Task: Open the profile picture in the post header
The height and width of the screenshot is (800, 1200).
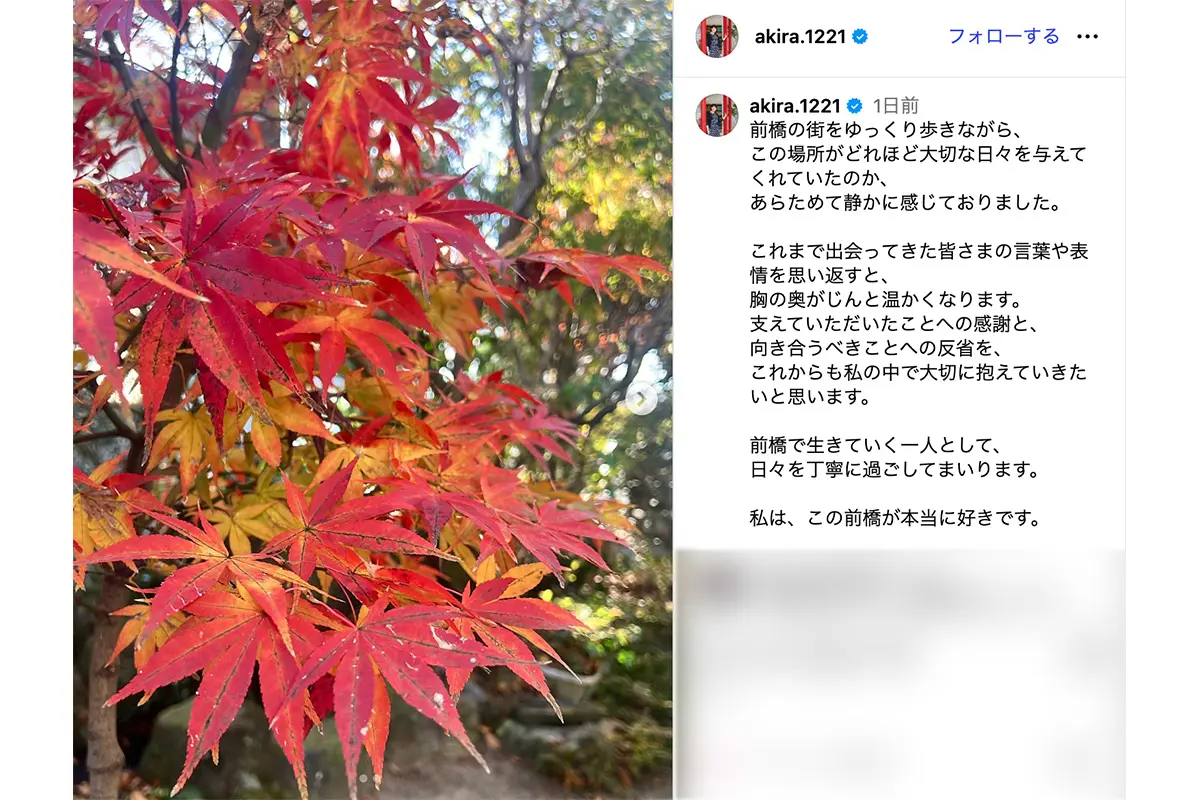Action: coord(717,37)
